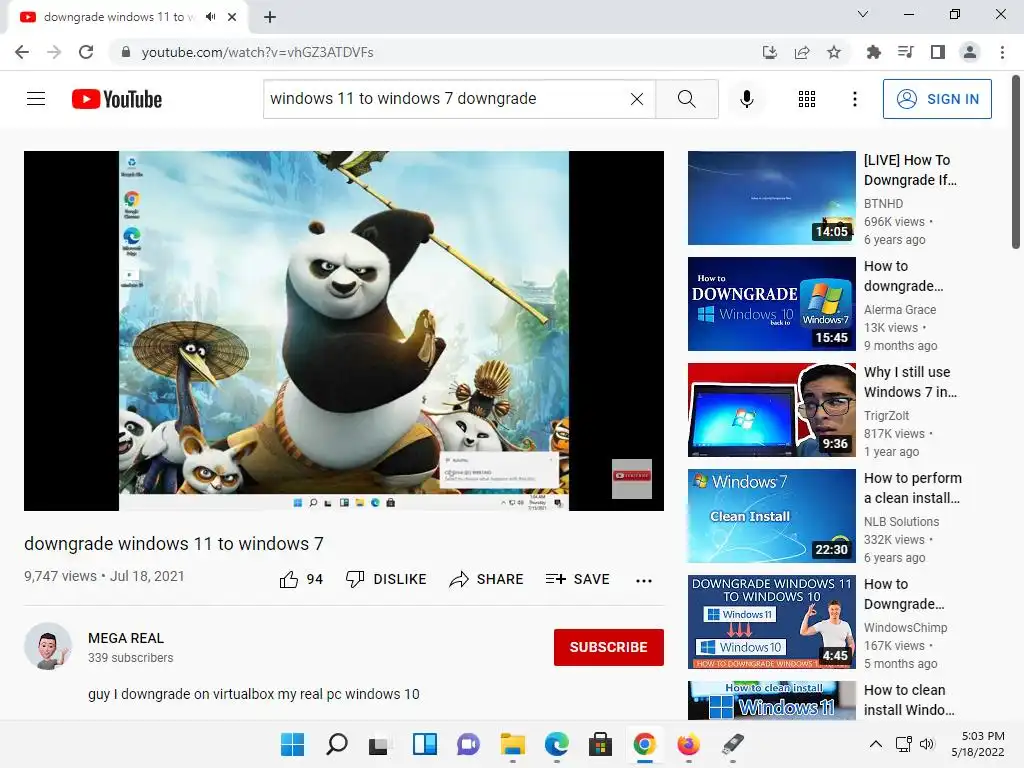The image size is (1024, 768).
Task: Share the video
Action: 487,579
